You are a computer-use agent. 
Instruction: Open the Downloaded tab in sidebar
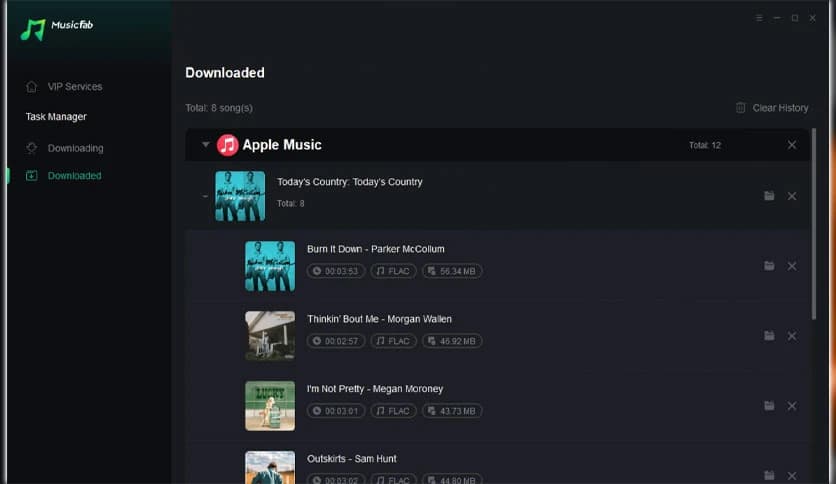click(74, 175)
